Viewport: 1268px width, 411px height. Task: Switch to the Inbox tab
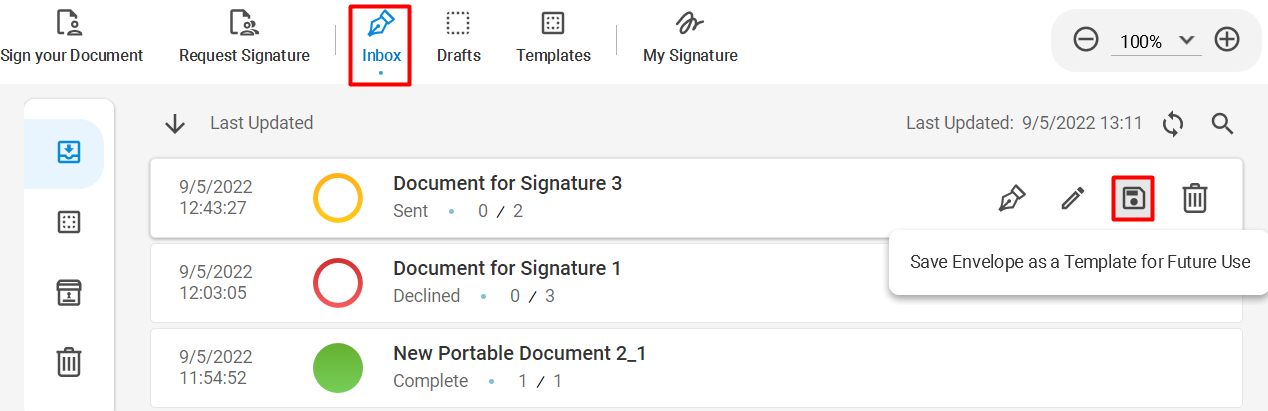click(x=381, y=40)
